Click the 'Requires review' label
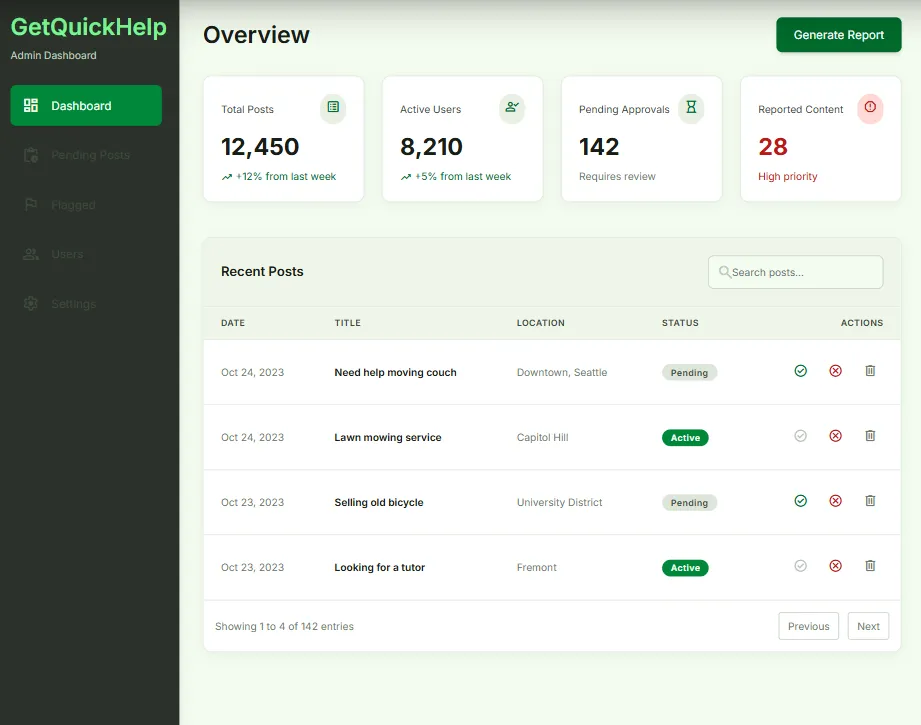921x725 pixels. (617, 176)
